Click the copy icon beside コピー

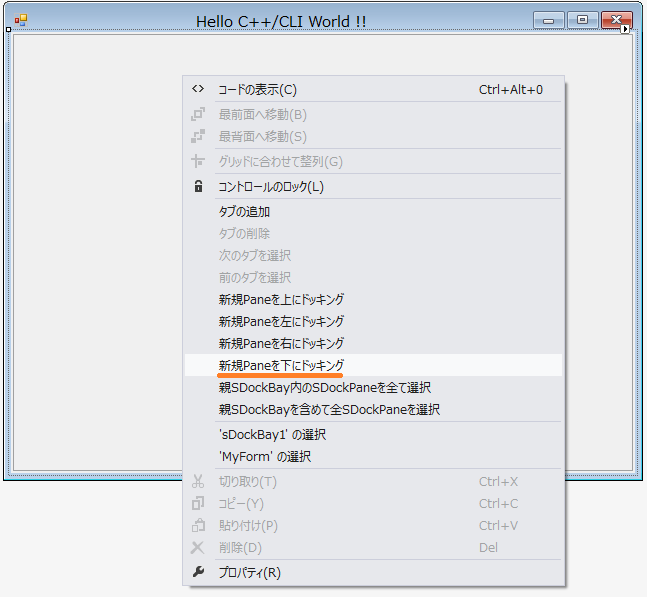click(198, 503)
